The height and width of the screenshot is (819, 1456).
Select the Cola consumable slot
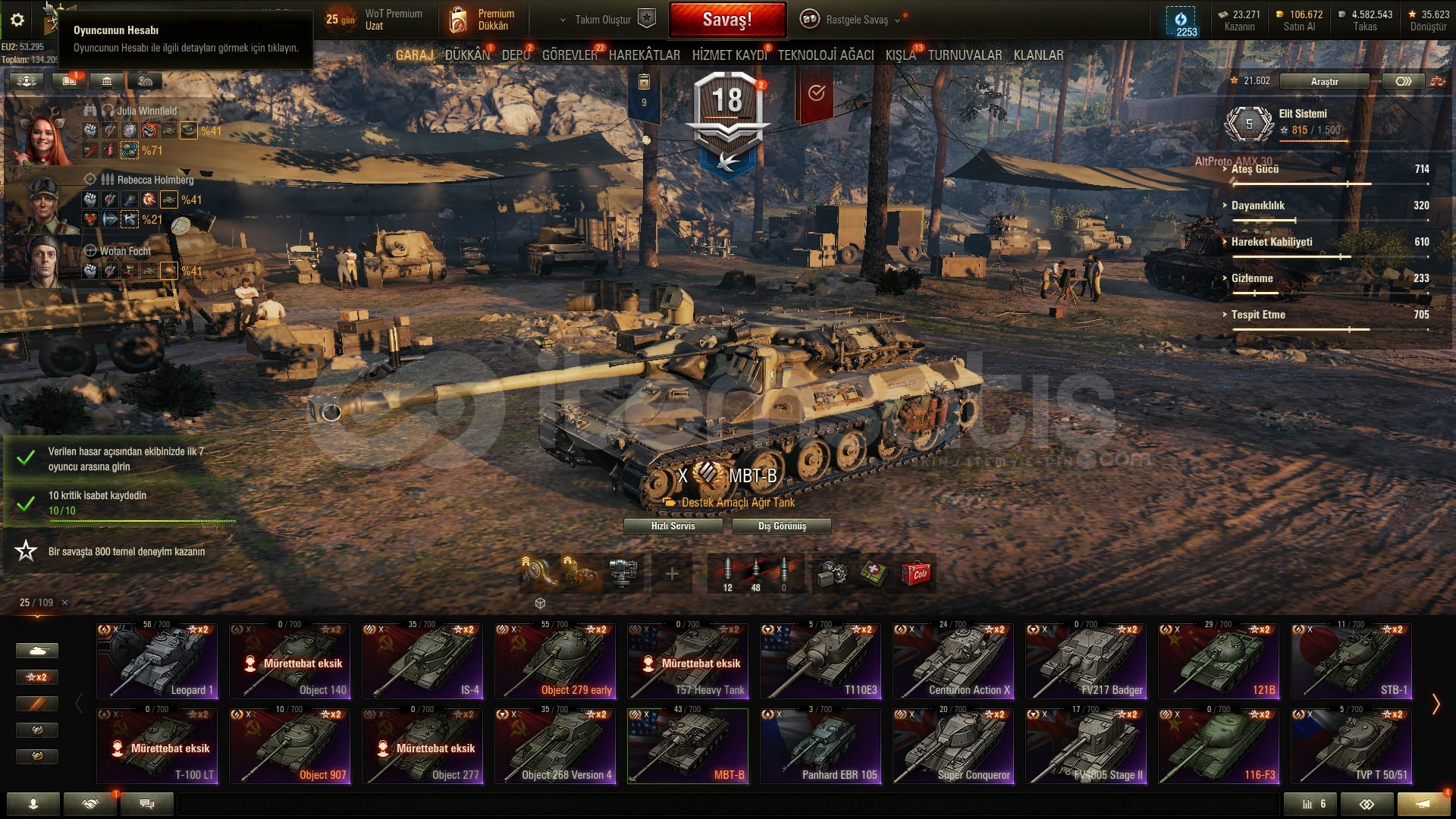[x=917, y=574]
